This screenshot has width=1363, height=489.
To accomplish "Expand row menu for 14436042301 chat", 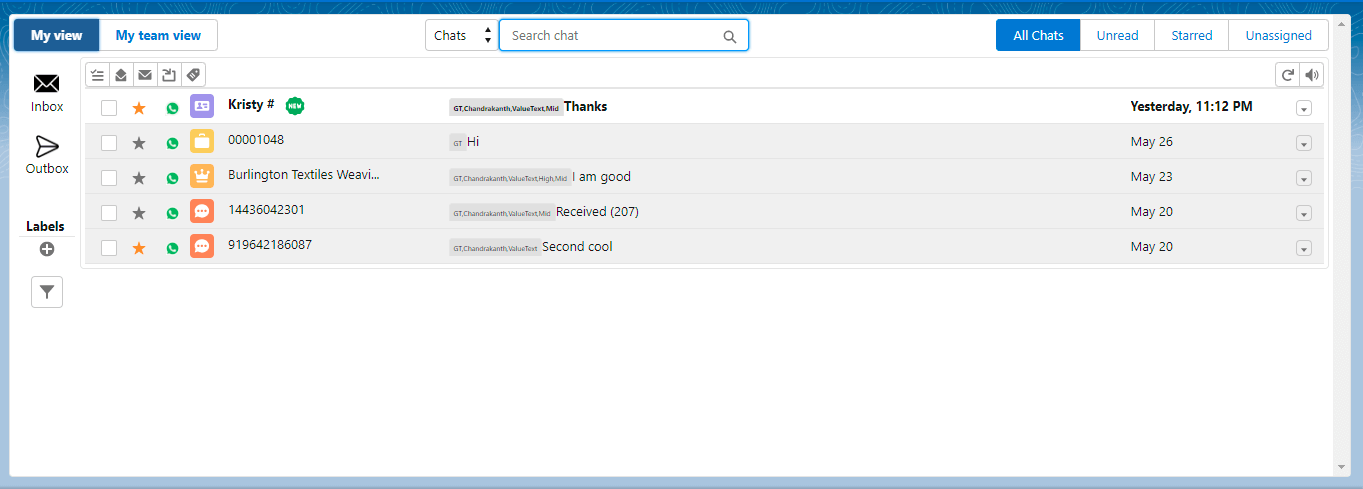I will click(x=1303, y=214).
